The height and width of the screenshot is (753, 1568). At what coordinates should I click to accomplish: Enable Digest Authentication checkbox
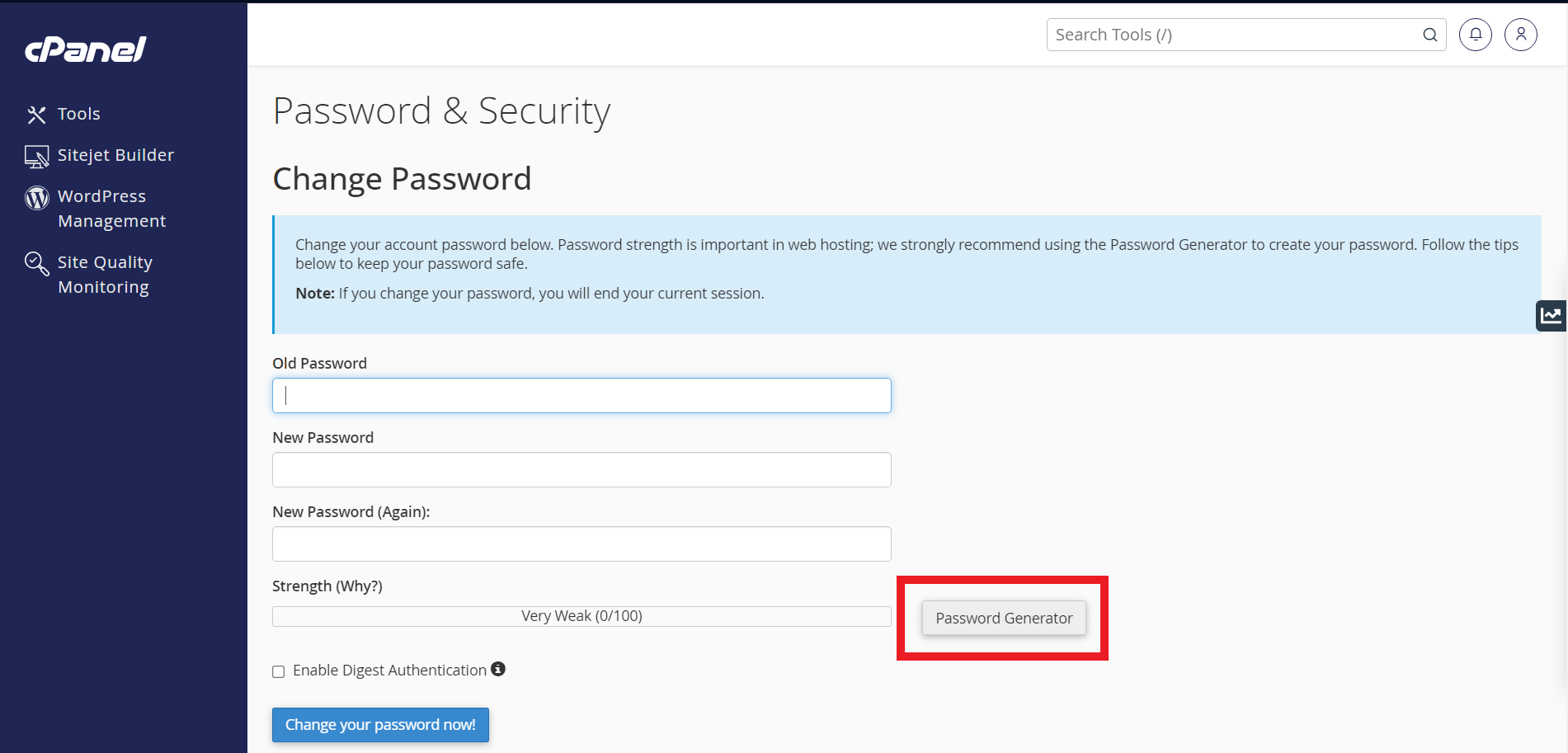tap(279, 671)
